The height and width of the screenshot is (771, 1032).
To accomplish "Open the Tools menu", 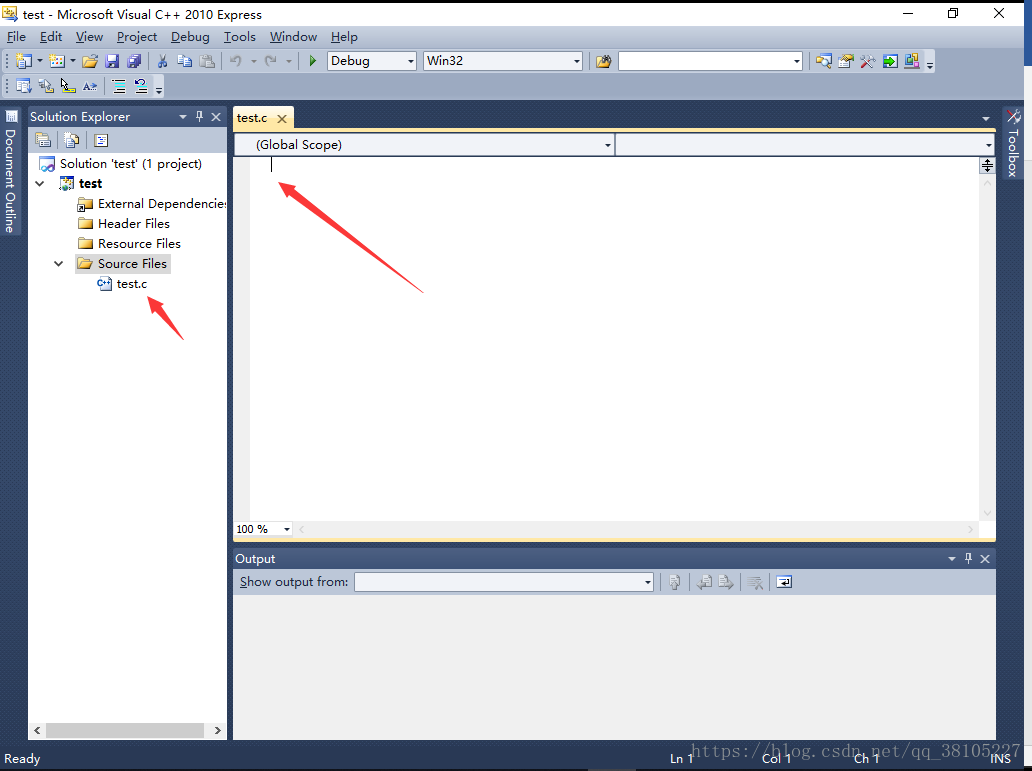I will tap(240, 37).
